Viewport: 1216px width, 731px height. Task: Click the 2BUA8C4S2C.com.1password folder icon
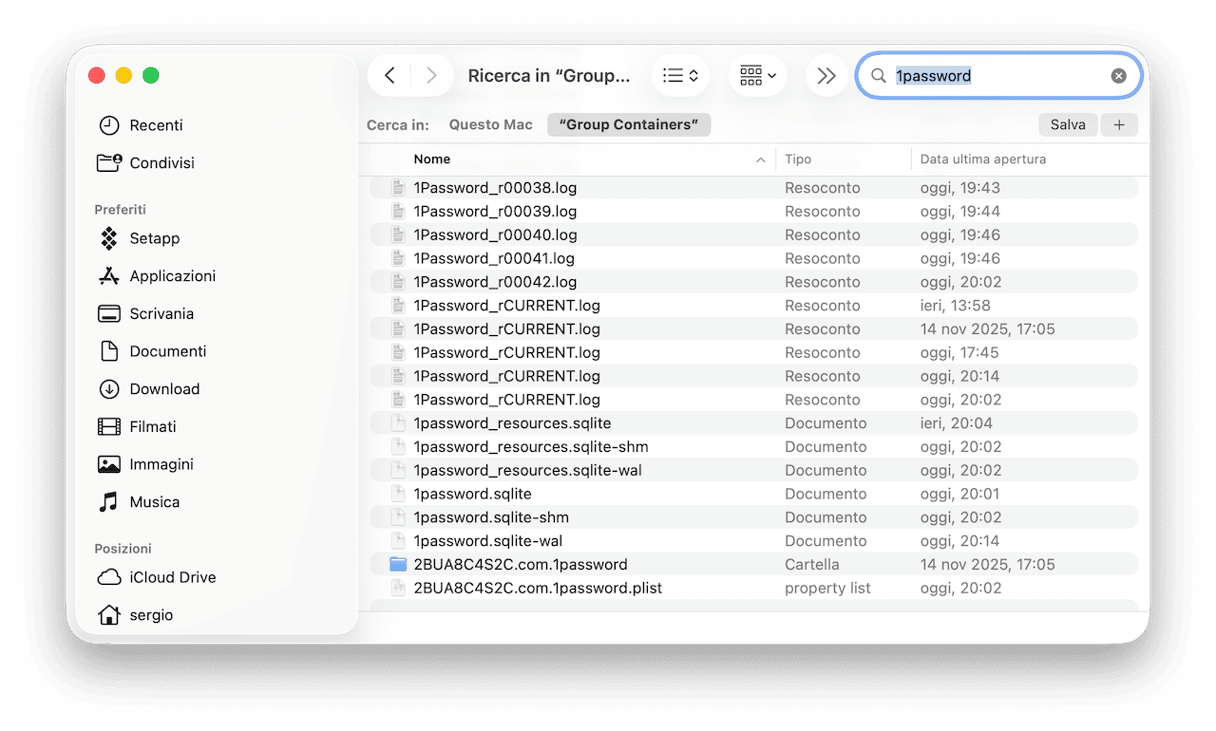pos(398,565)
